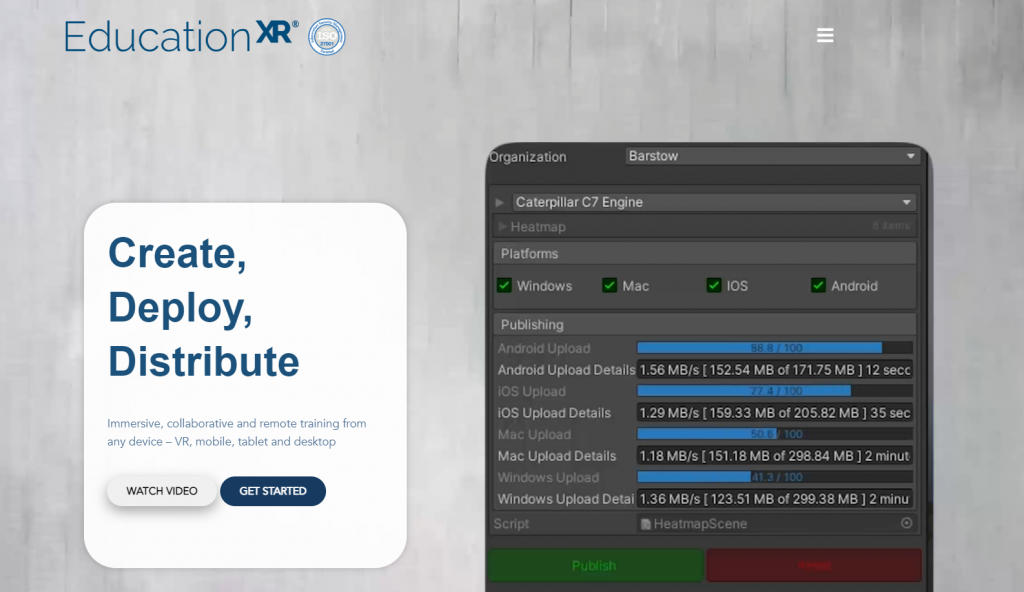
Task: Click the Mac Upload progress bar
Action: click(775, 434)
